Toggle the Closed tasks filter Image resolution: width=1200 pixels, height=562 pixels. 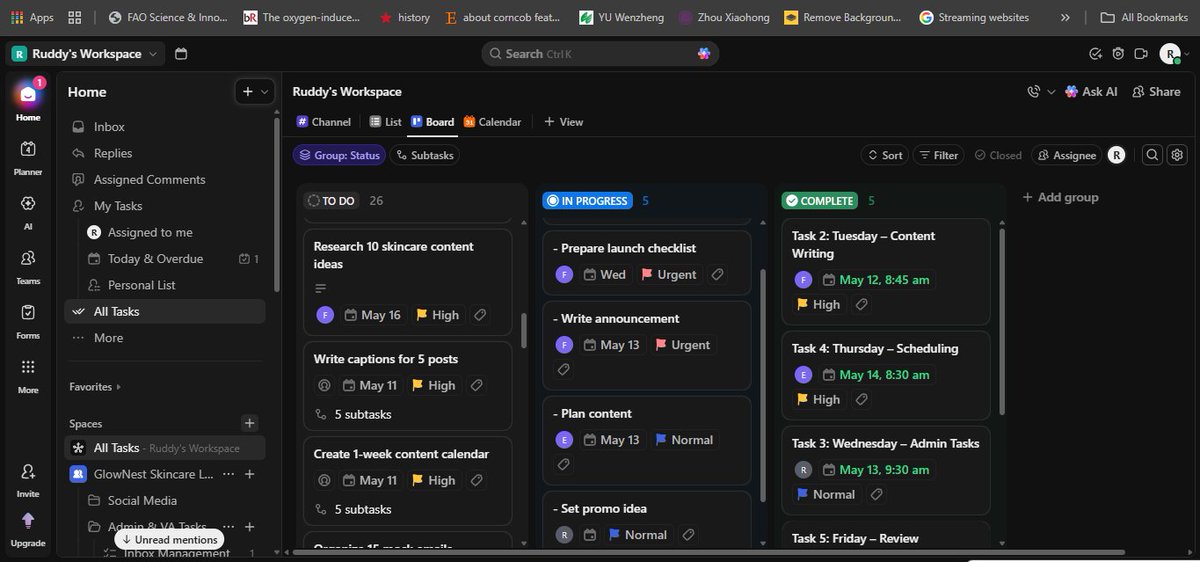[x=998, y=155]
